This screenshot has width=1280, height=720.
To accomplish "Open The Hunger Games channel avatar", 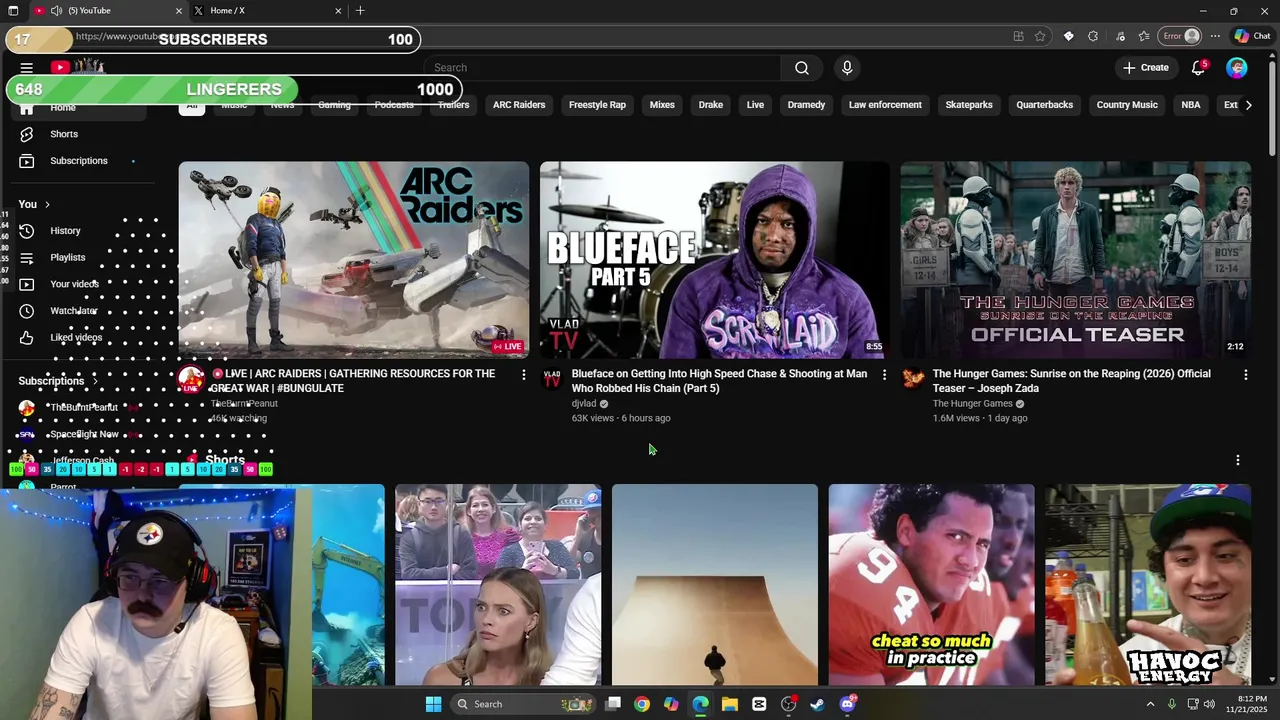I will click(913, 378).
